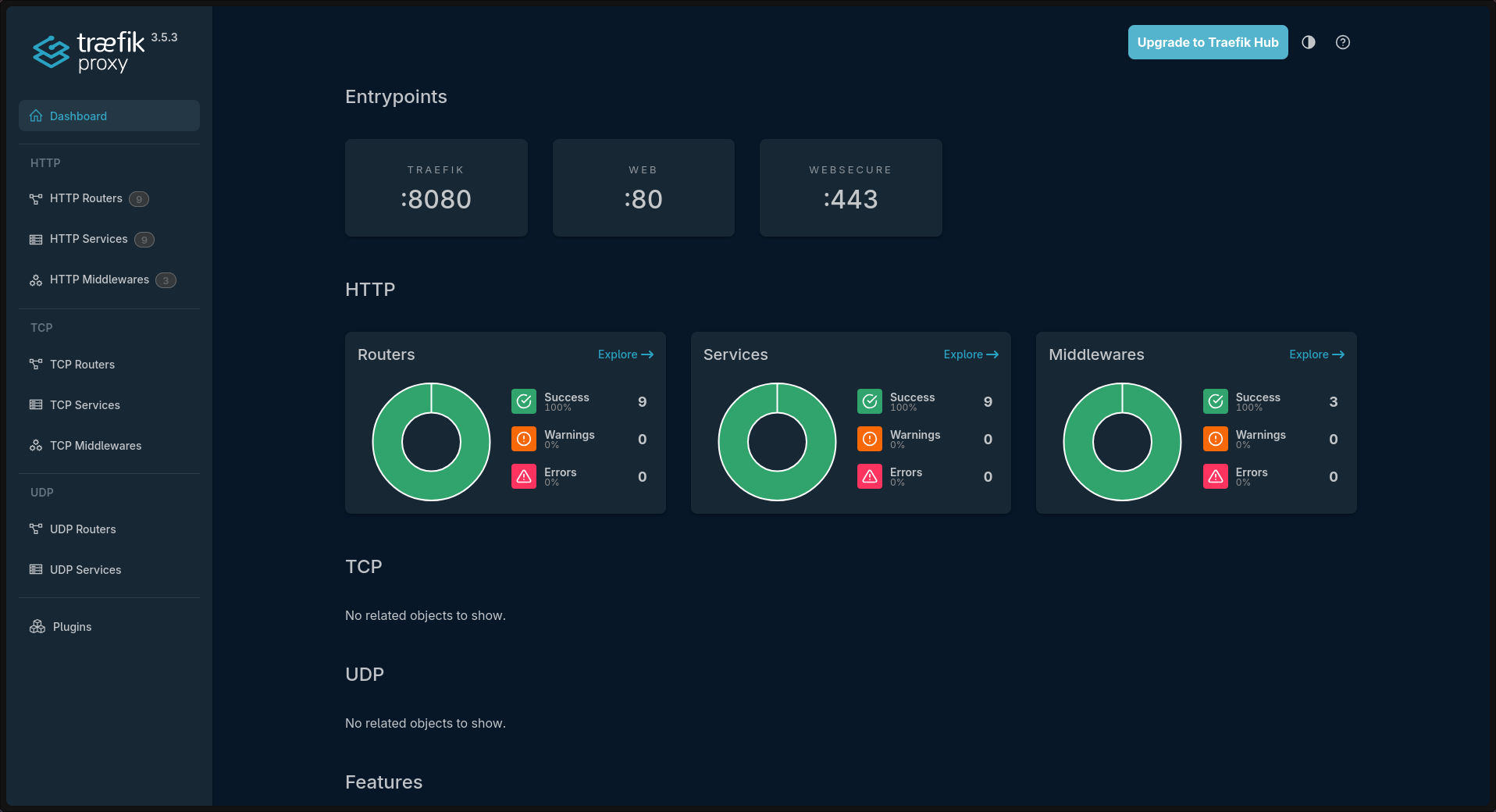Follow the Explore link in Services card
Viewport: 1496px width, 812px height.
971,354
